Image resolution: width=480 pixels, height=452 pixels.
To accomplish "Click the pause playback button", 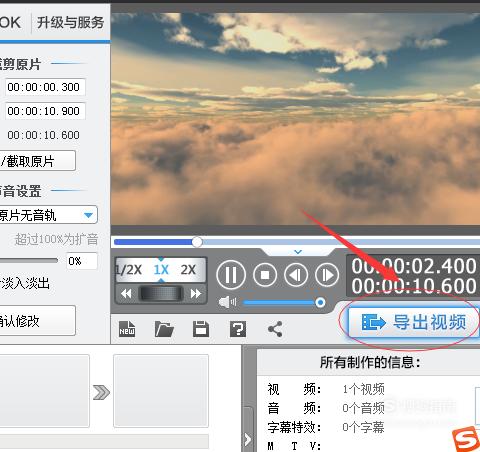I will pyautogui.click(x=231, y=275).
